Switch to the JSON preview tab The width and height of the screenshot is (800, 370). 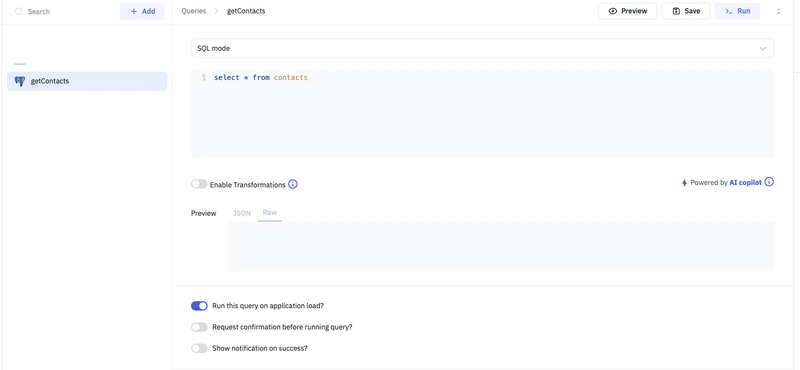(241, 213)
